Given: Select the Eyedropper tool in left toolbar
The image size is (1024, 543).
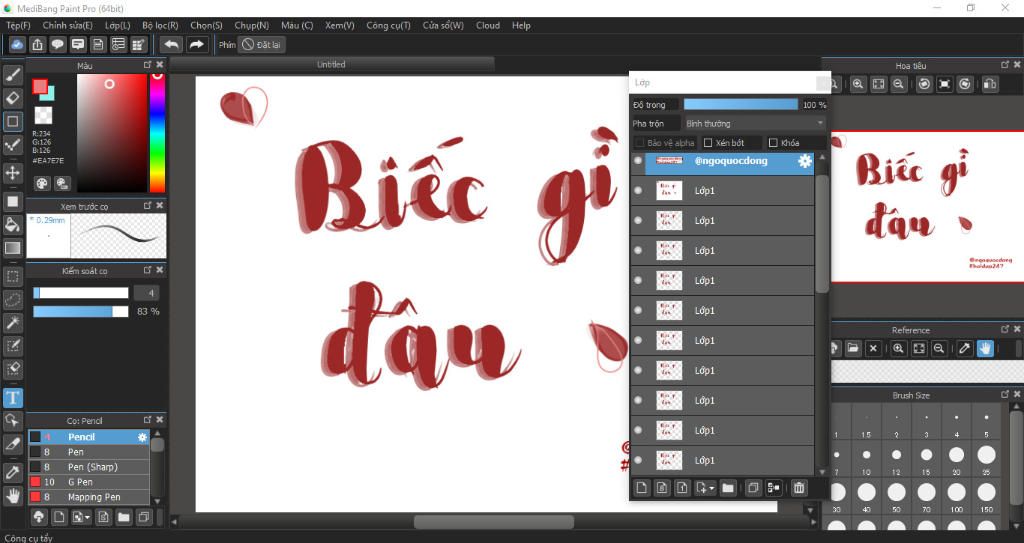Looking at the screenshot, I should point(12,472).
